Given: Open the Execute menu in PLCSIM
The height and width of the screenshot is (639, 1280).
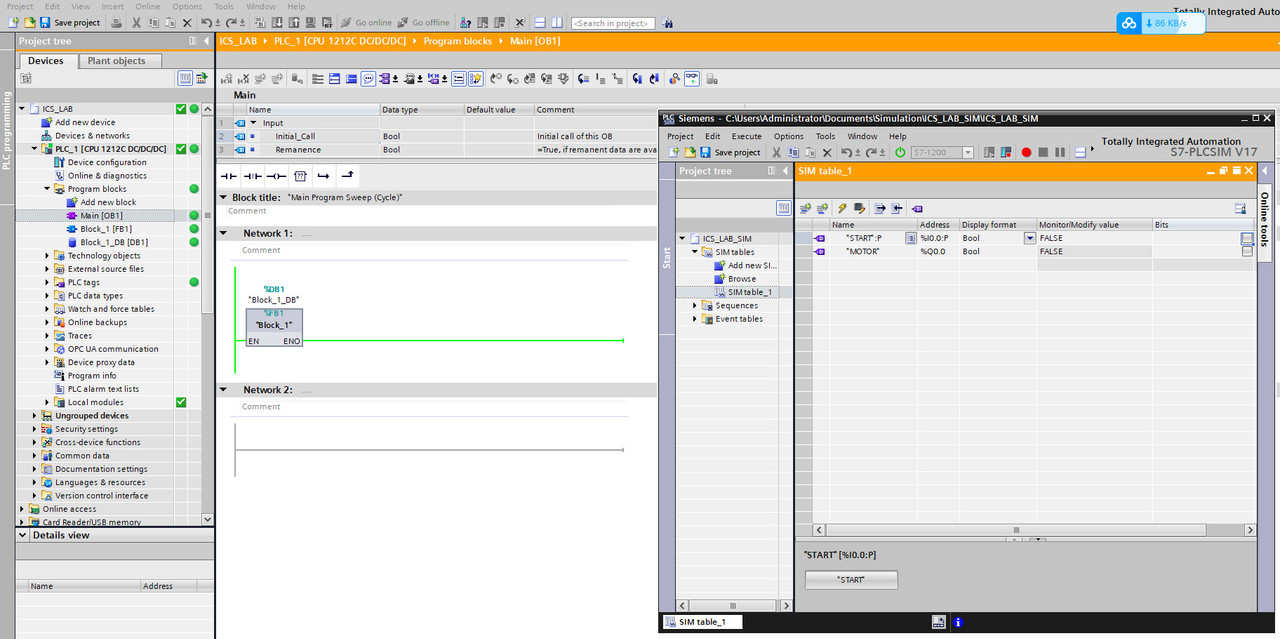Looking at the screenshot, I should [x=746, y=136].
